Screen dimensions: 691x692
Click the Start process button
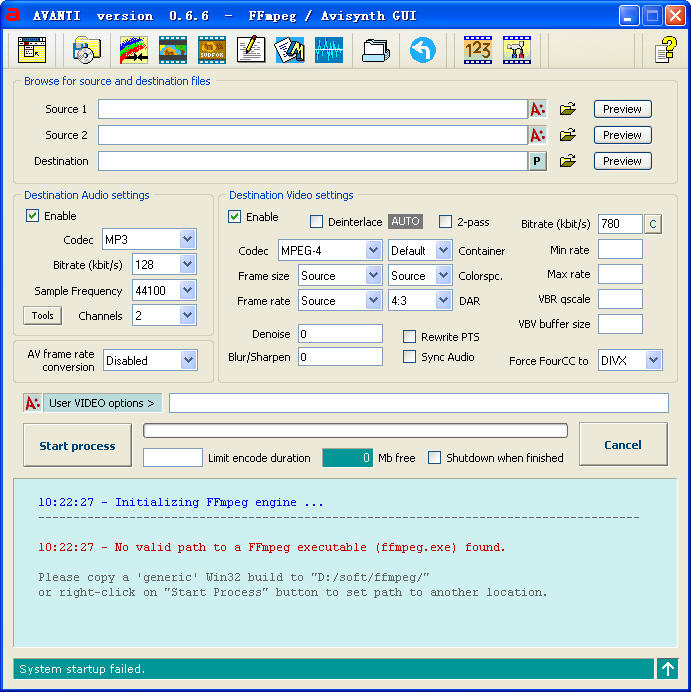tap(77, 446)
